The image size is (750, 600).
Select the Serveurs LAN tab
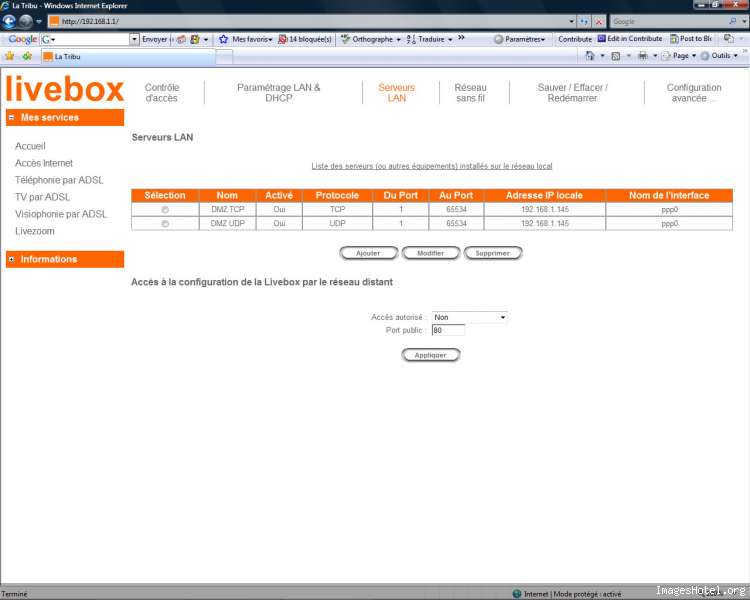(x=397, y=93)
